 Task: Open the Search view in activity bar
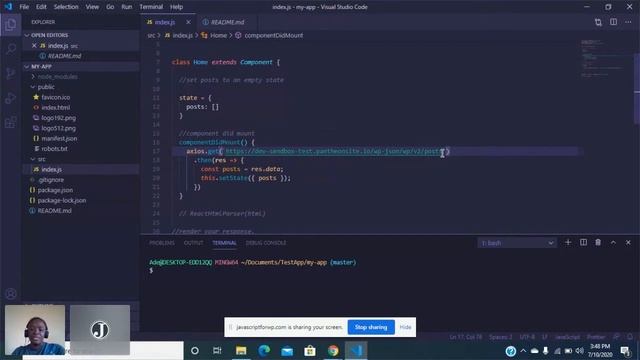click(11, 49)
